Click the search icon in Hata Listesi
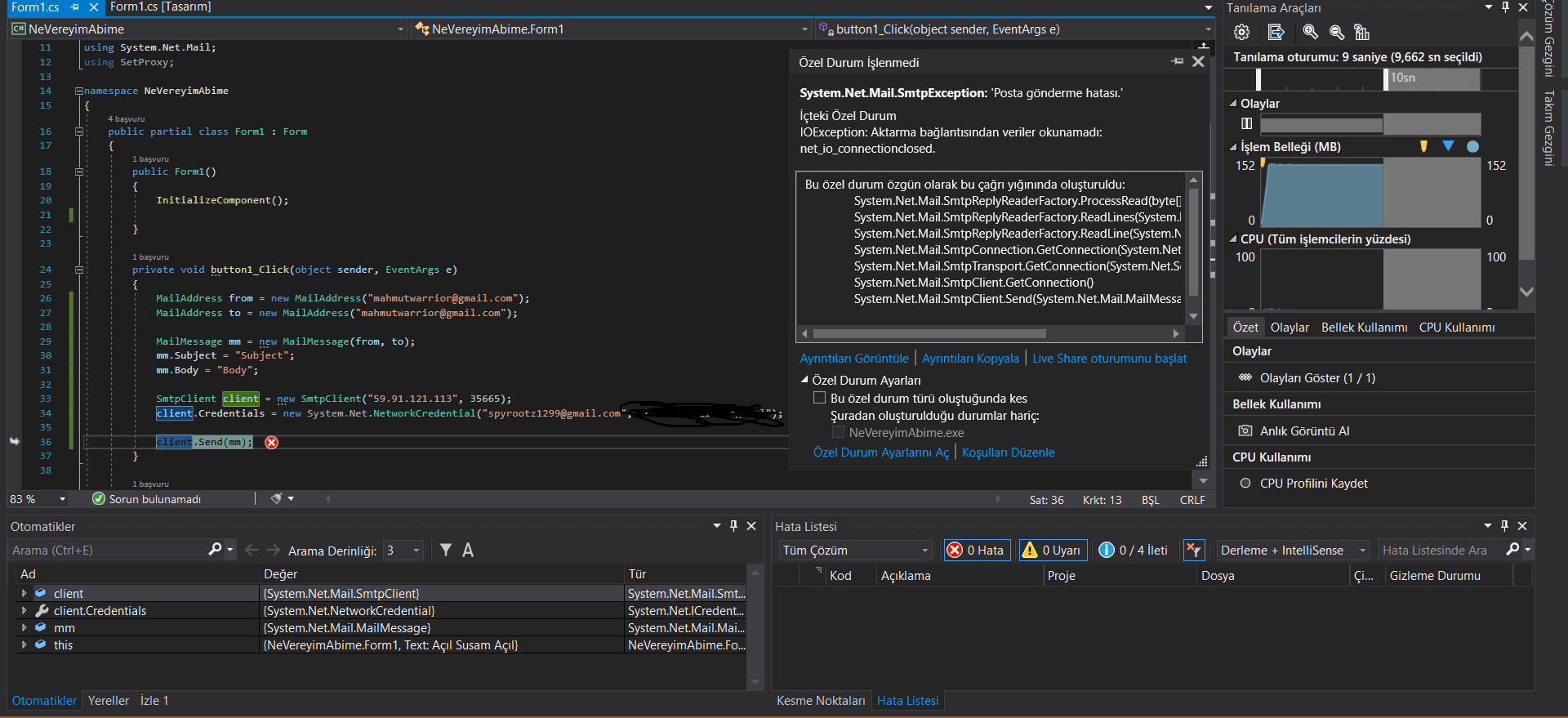The width and height of the screenshot is (1568, 718). [1512, 550]
